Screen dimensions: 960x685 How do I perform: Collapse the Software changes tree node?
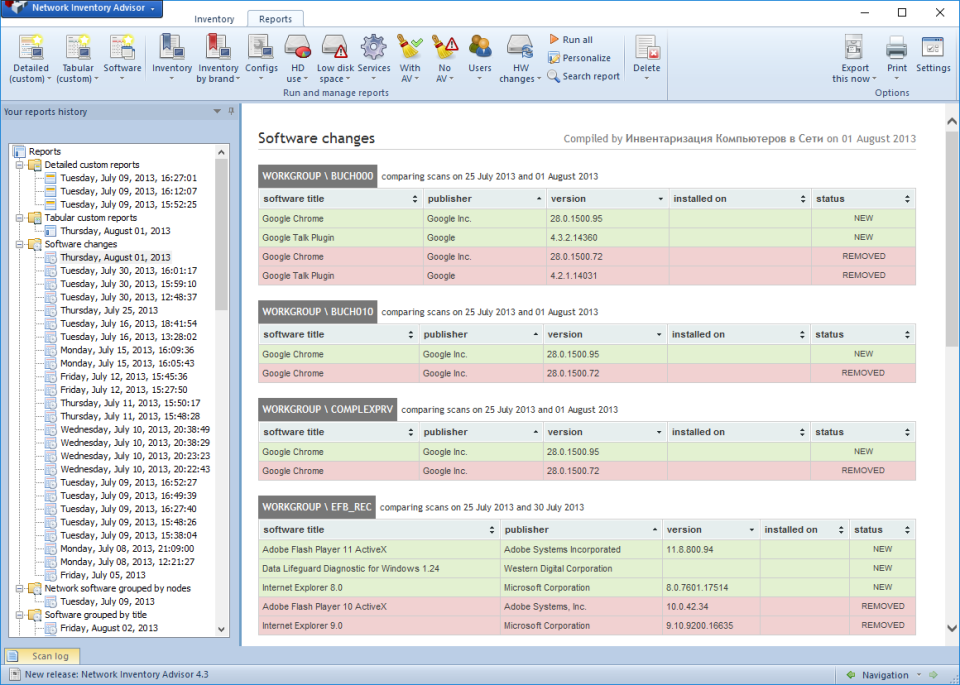click(x=19, y=244)
